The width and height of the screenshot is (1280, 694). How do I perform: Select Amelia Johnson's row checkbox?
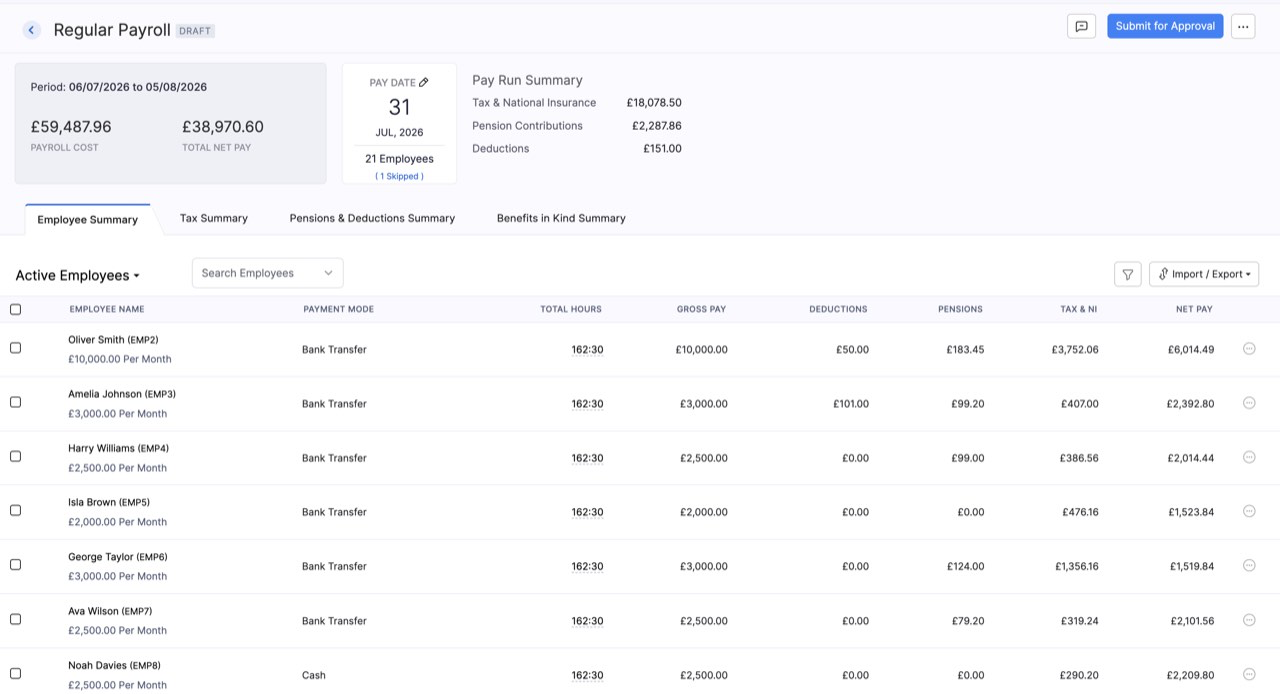(x=15, y=402)
